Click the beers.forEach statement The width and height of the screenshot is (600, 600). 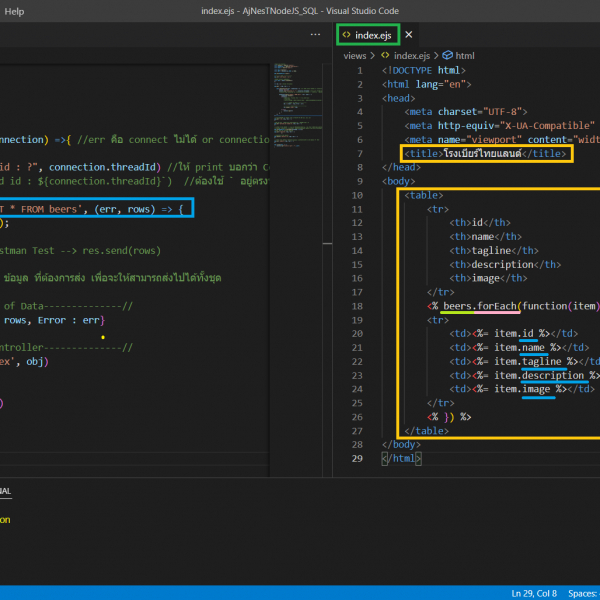pyautogui.click(x=480, y=305)
